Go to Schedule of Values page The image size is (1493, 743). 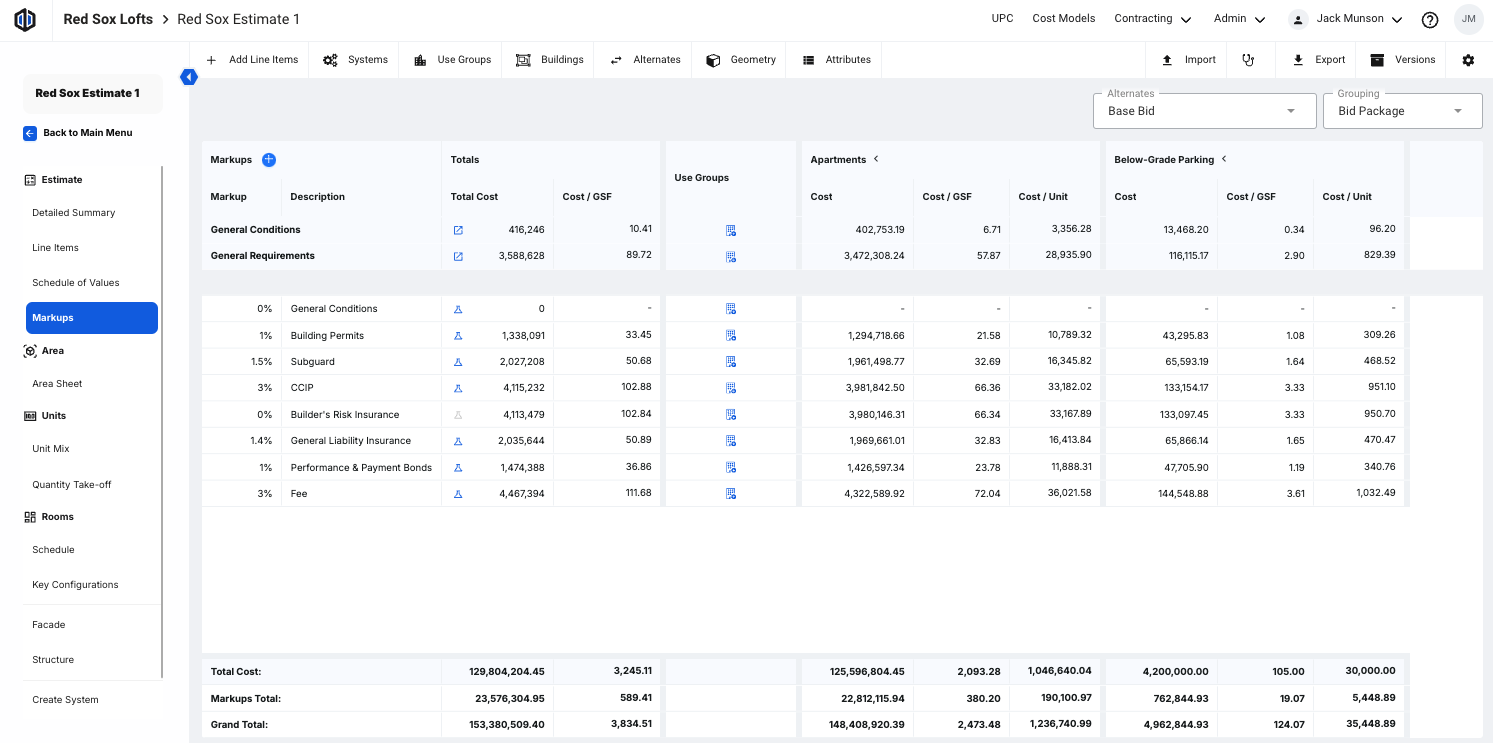76,283
